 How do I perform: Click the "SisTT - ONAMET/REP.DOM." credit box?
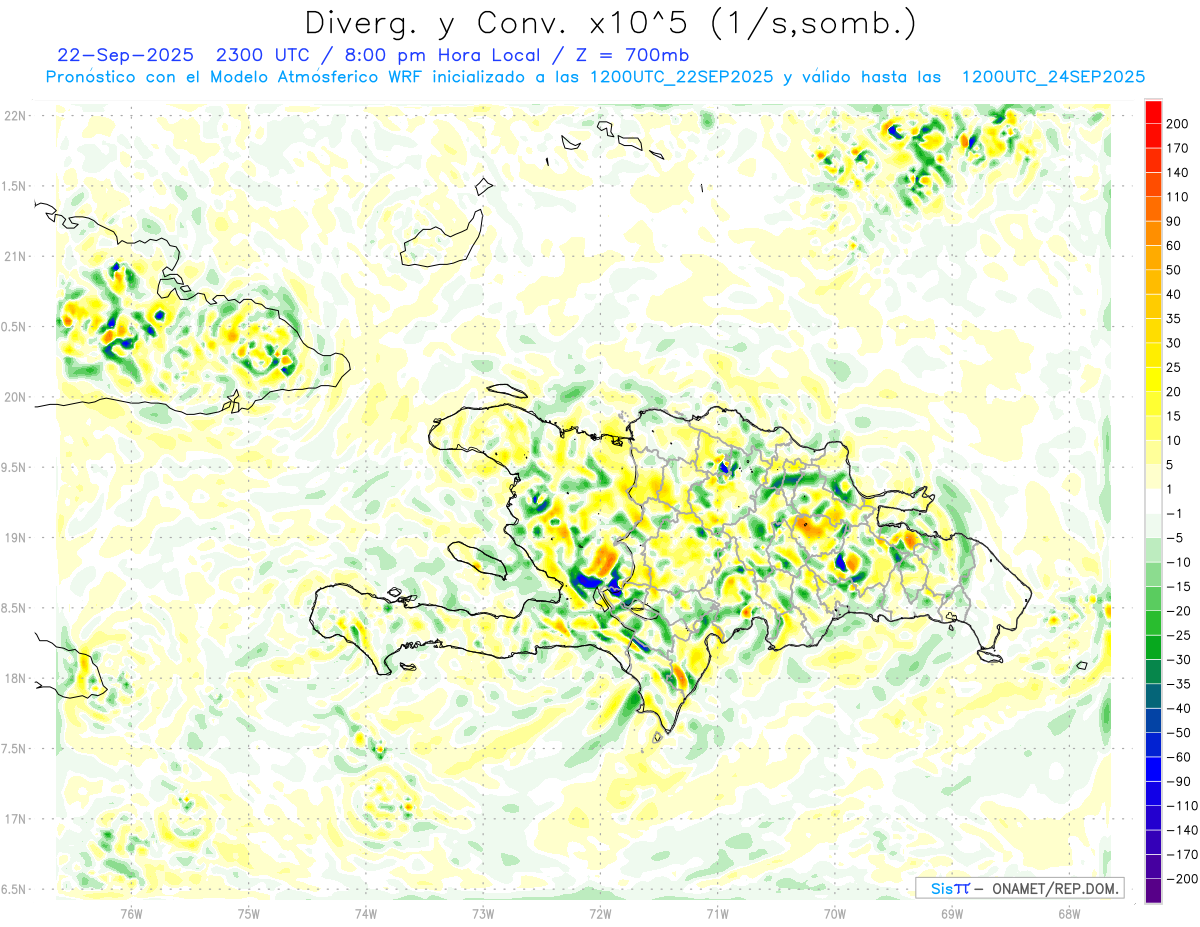1019,888
